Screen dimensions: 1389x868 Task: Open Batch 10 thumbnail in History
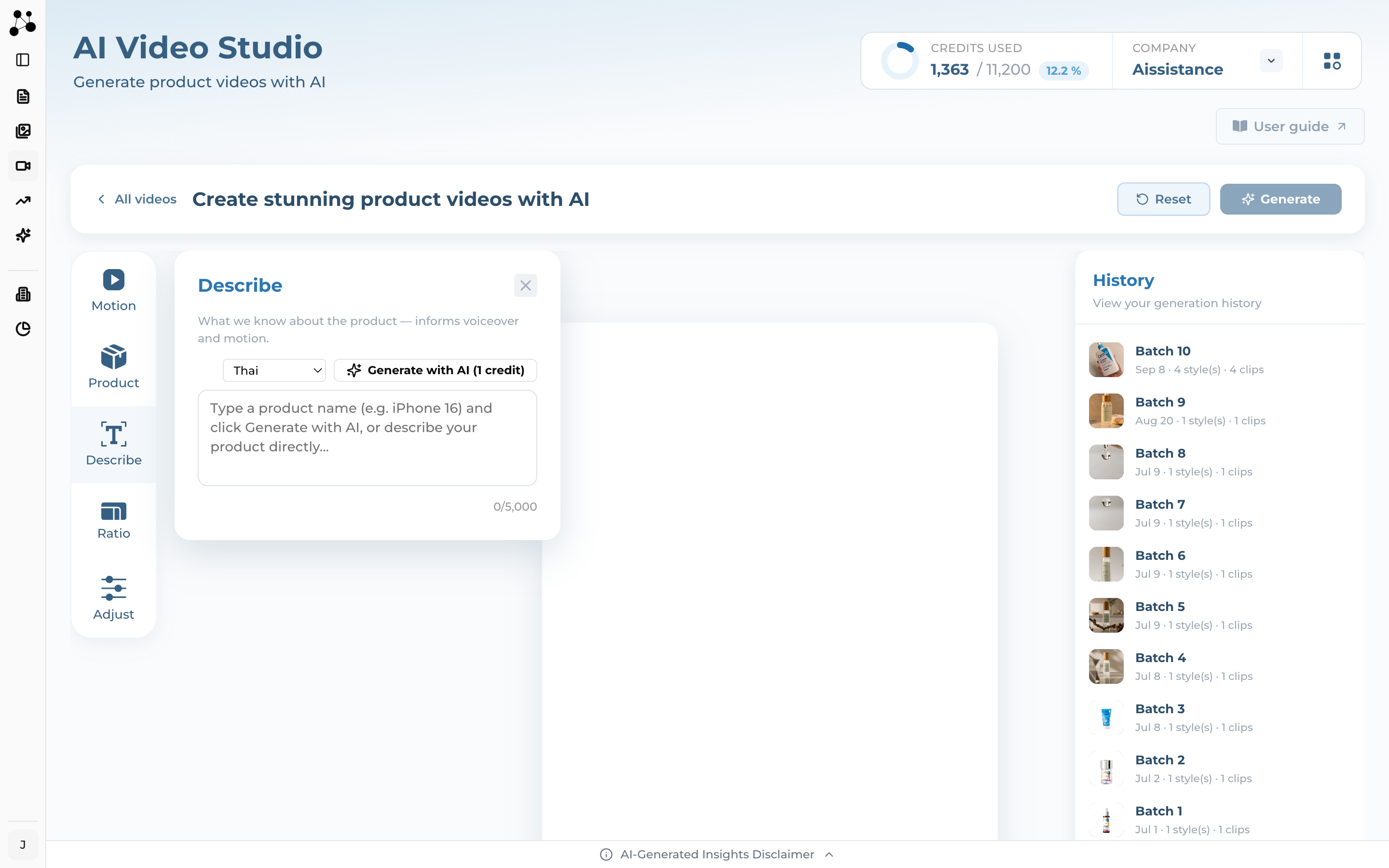(1106, 360)
